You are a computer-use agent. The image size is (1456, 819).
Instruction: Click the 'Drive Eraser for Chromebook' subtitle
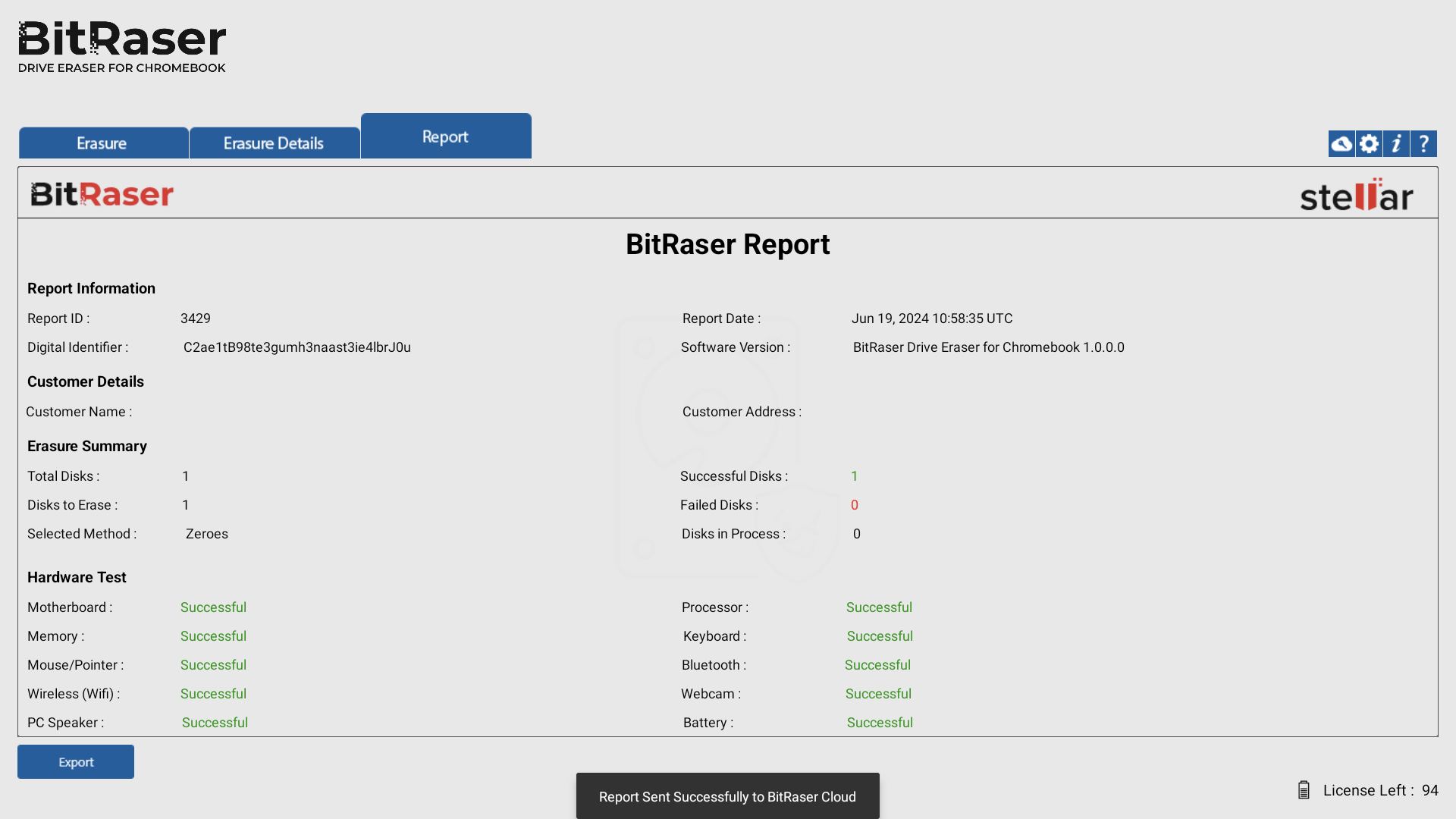(122, 68)
